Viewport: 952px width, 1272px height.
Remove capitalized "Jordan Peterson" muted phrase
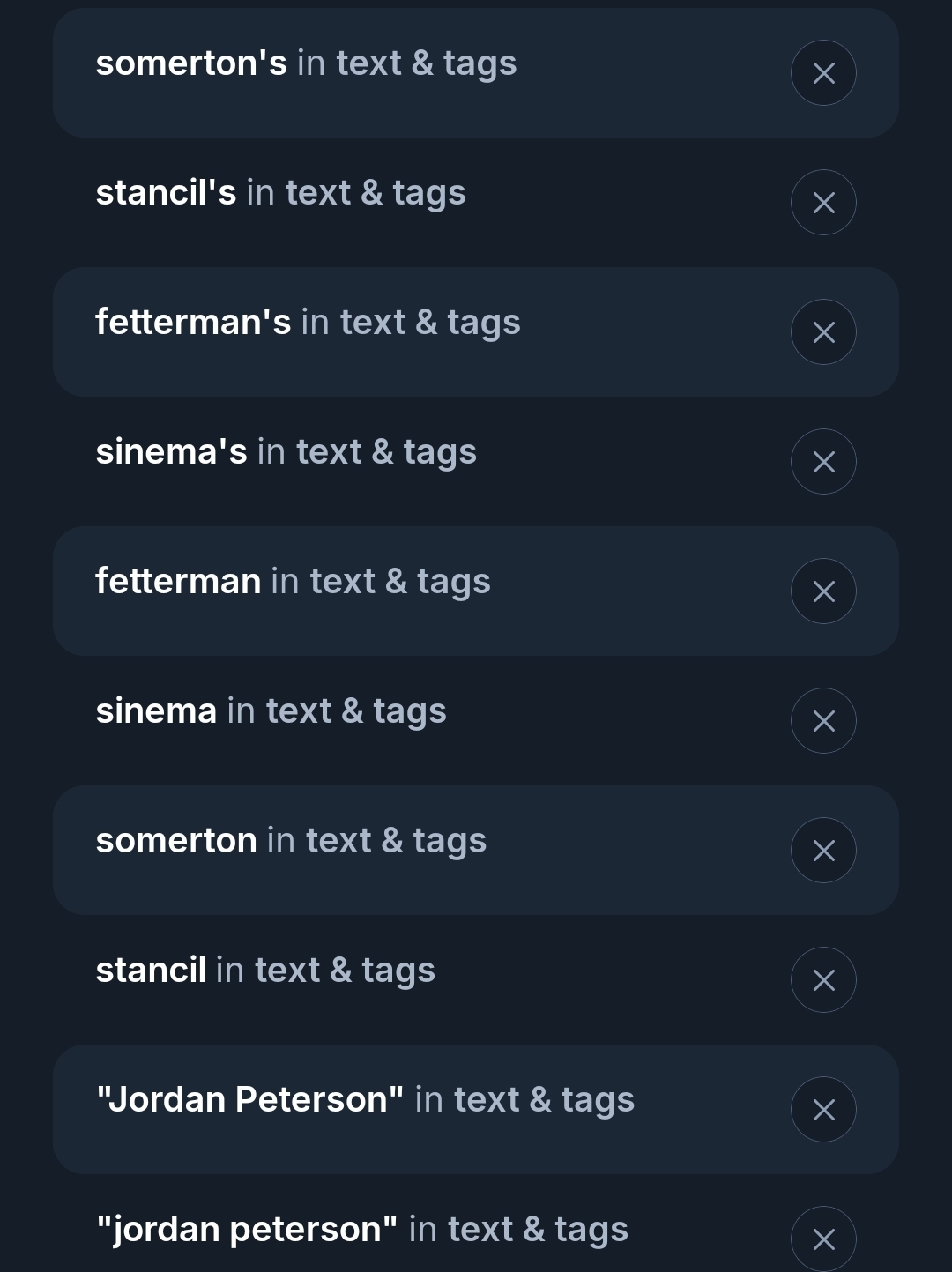coord(823,1110)
